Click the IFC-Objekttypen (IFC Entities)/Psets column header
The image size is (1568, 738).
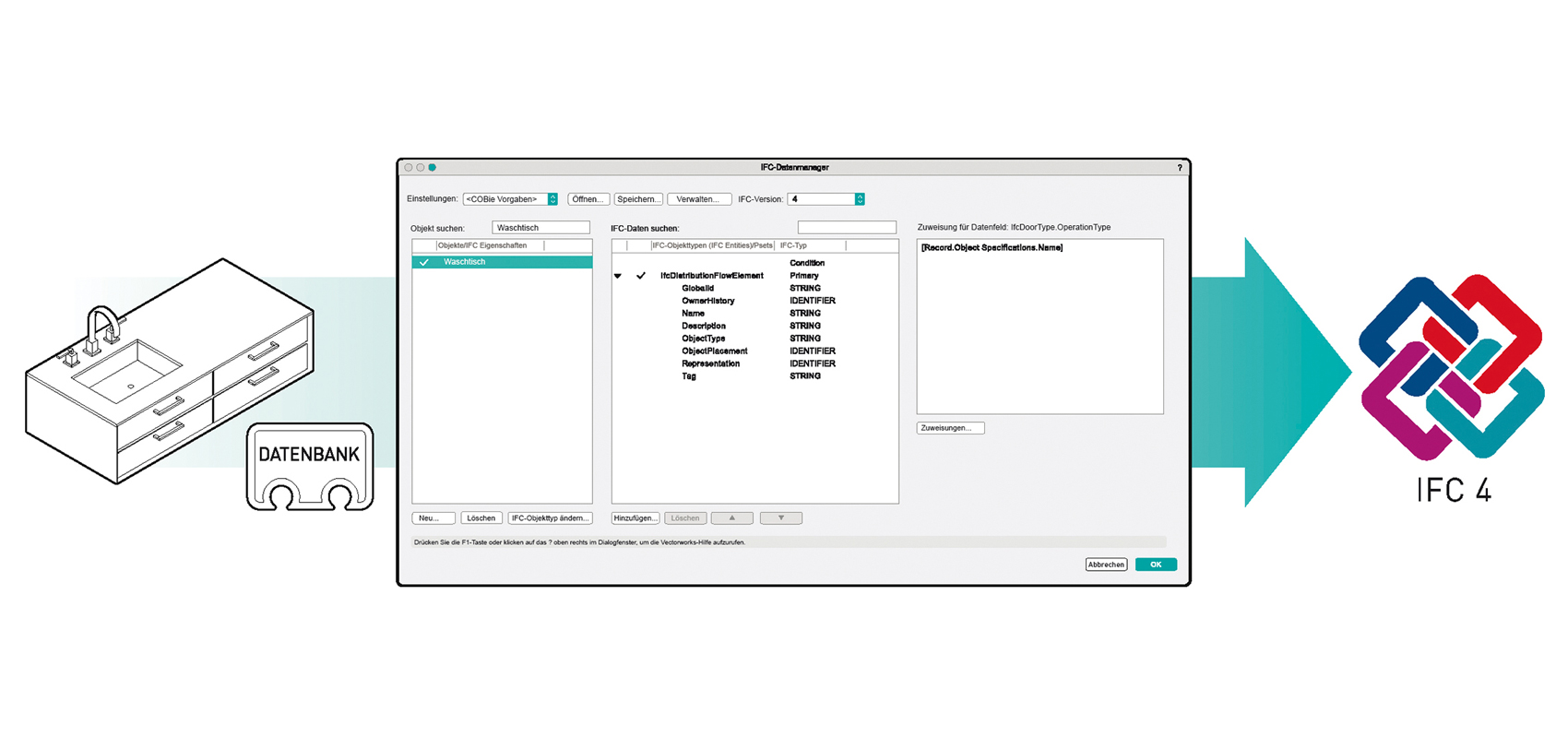tap(713, 245)
